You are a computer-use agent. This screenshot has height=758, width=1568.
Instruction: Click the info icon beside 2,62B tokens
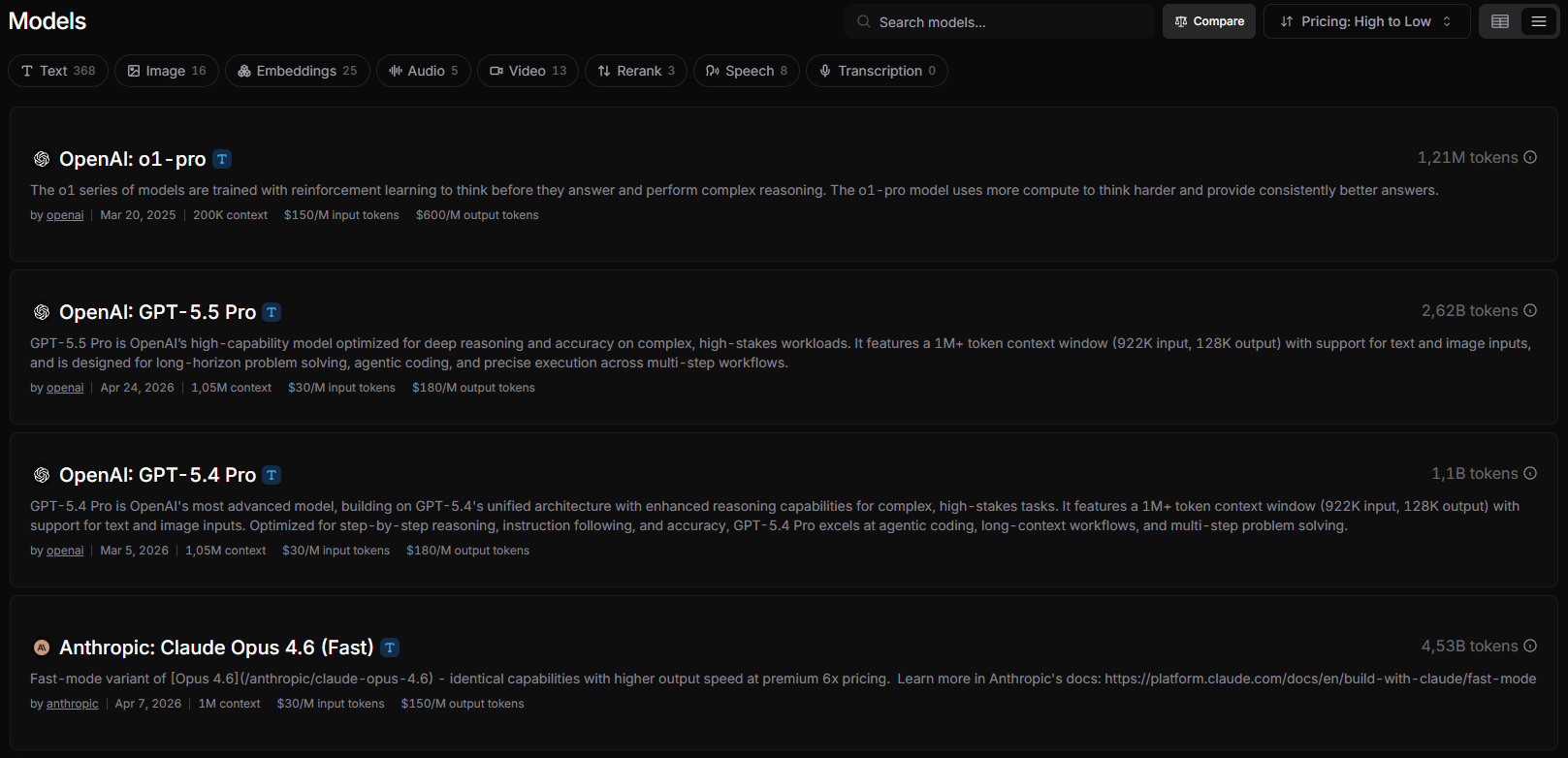click(1530, 310)
